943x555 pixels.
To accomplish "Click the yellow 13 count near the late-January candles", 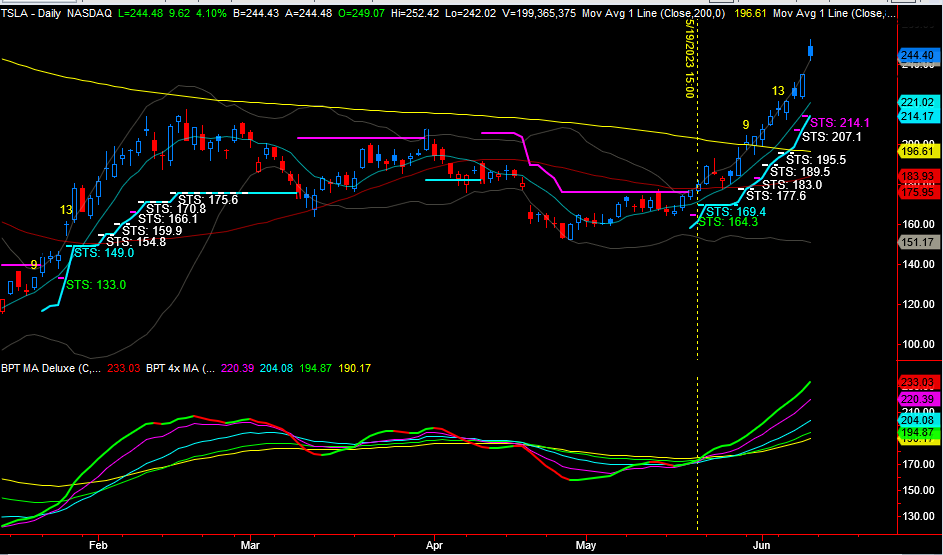I will (x=66, y=209).
